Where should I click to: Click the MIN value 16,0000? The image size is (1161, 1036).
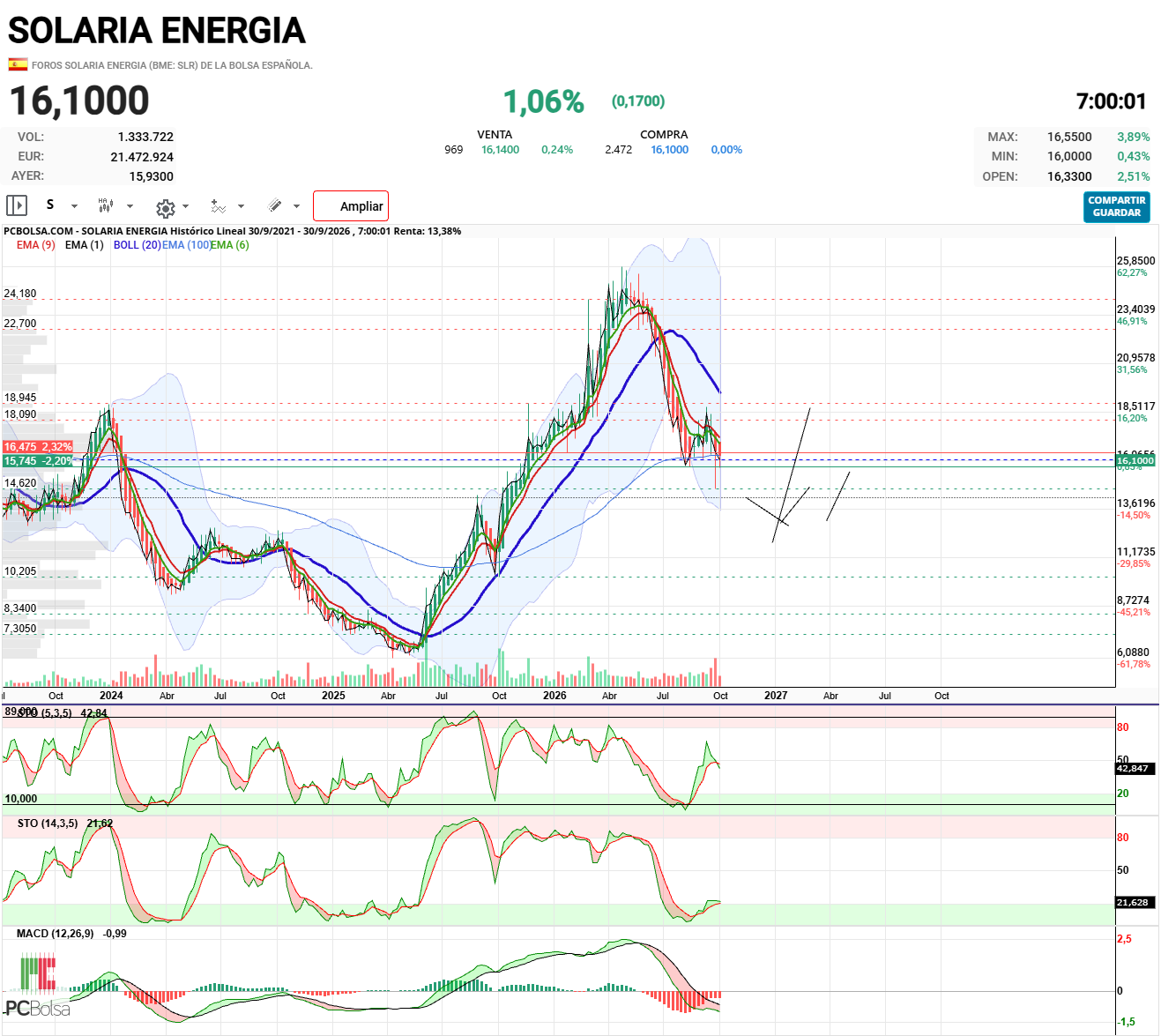click(x=1069, y=156)
